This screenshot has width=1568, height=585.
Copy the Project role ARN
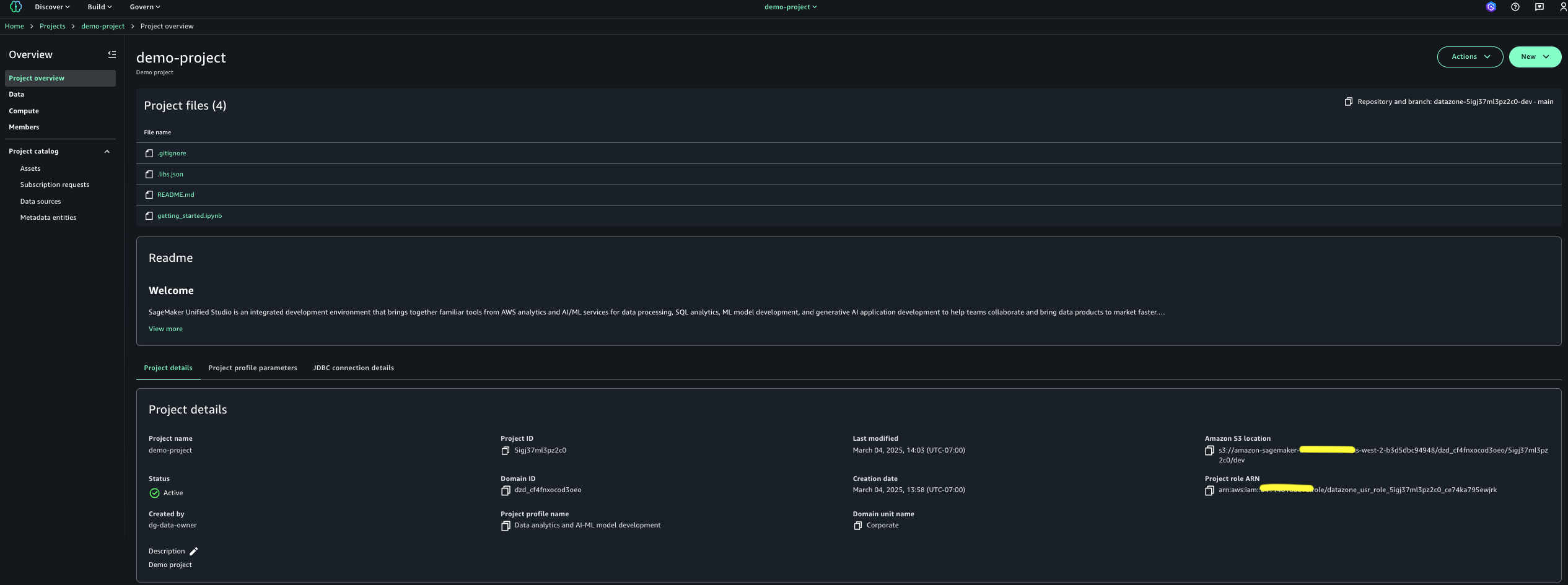tap(1209, 491)
